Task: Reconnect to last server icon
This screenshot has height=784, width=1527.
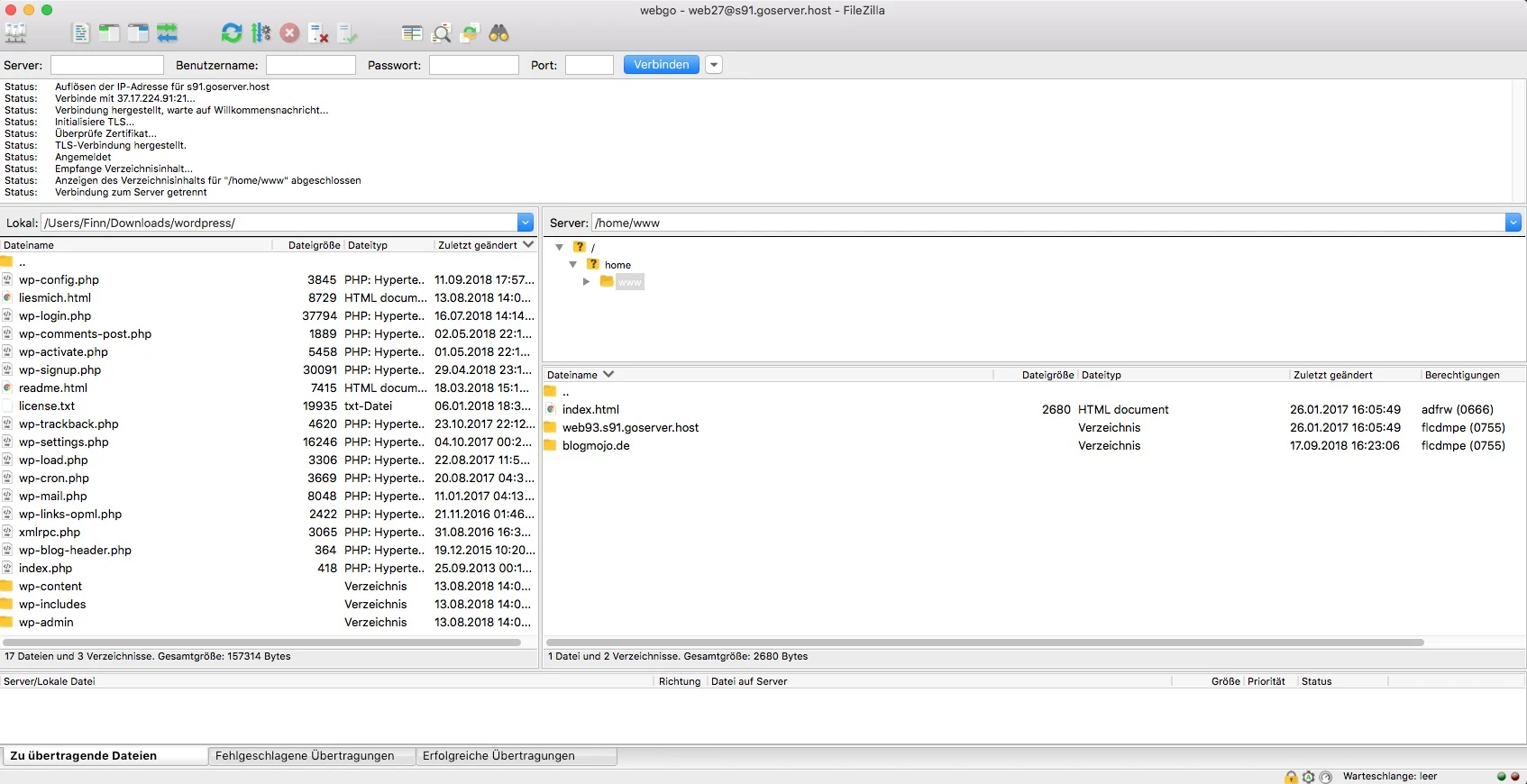Action: (x=347, y=33)
